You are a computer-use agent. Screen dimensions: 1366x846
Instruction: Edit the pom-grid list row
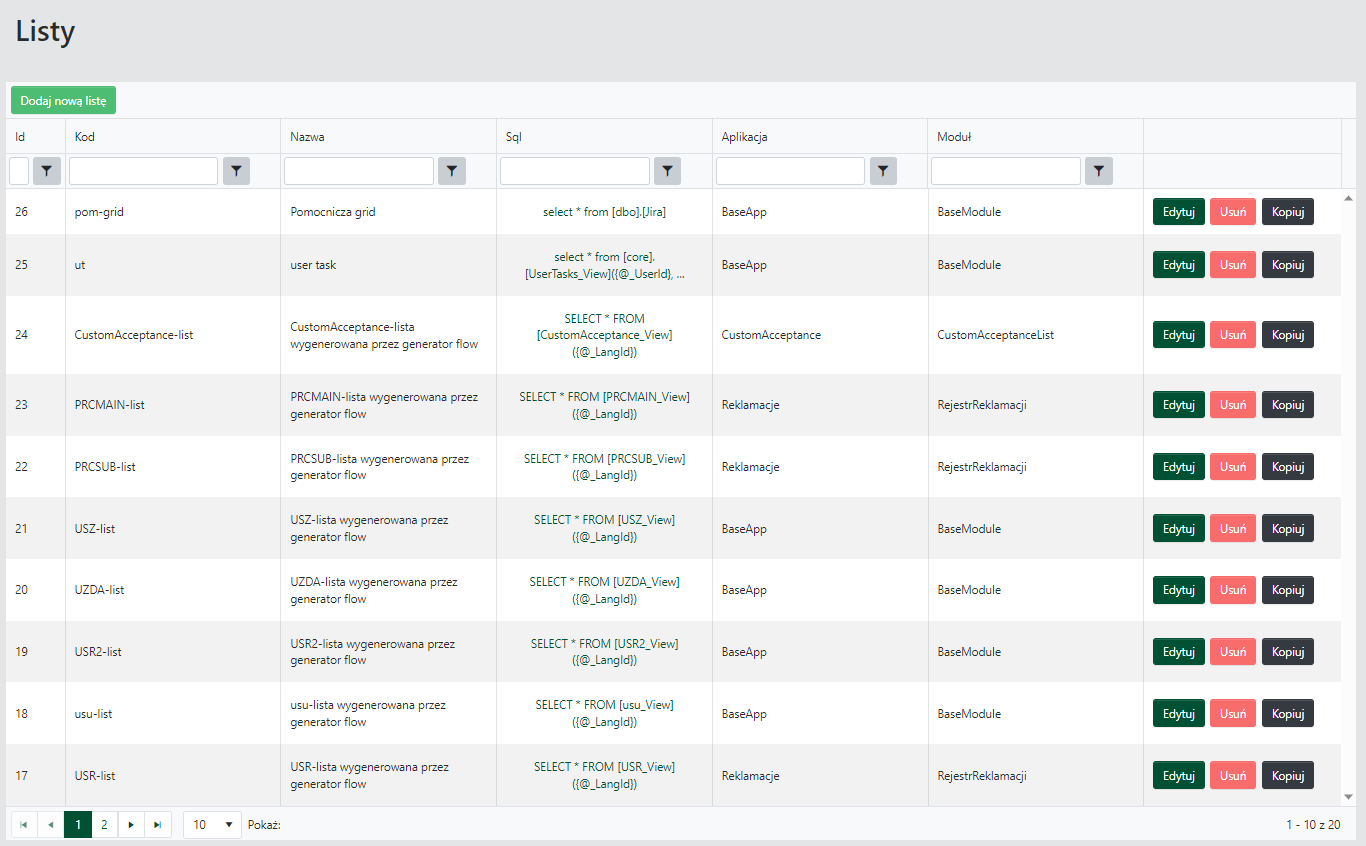click(1178, 212)
